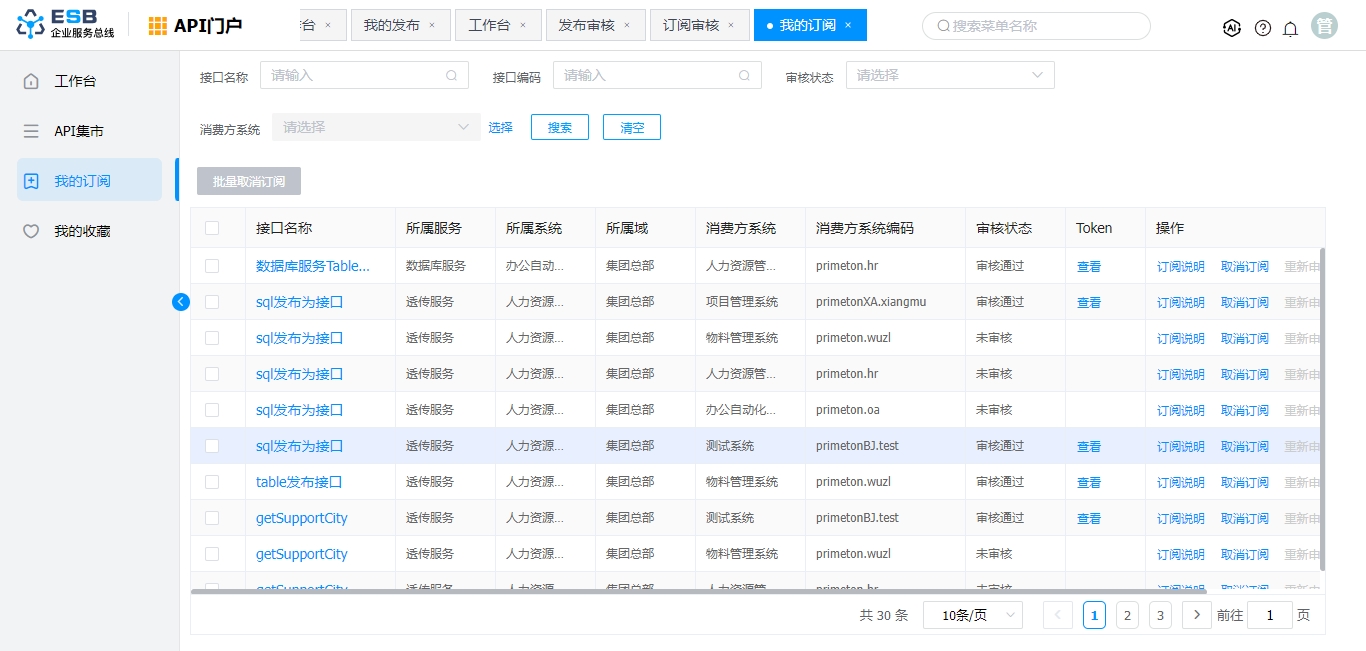Go to page 2 in pagination
Screen dimensions: 1366x651
1127,615
